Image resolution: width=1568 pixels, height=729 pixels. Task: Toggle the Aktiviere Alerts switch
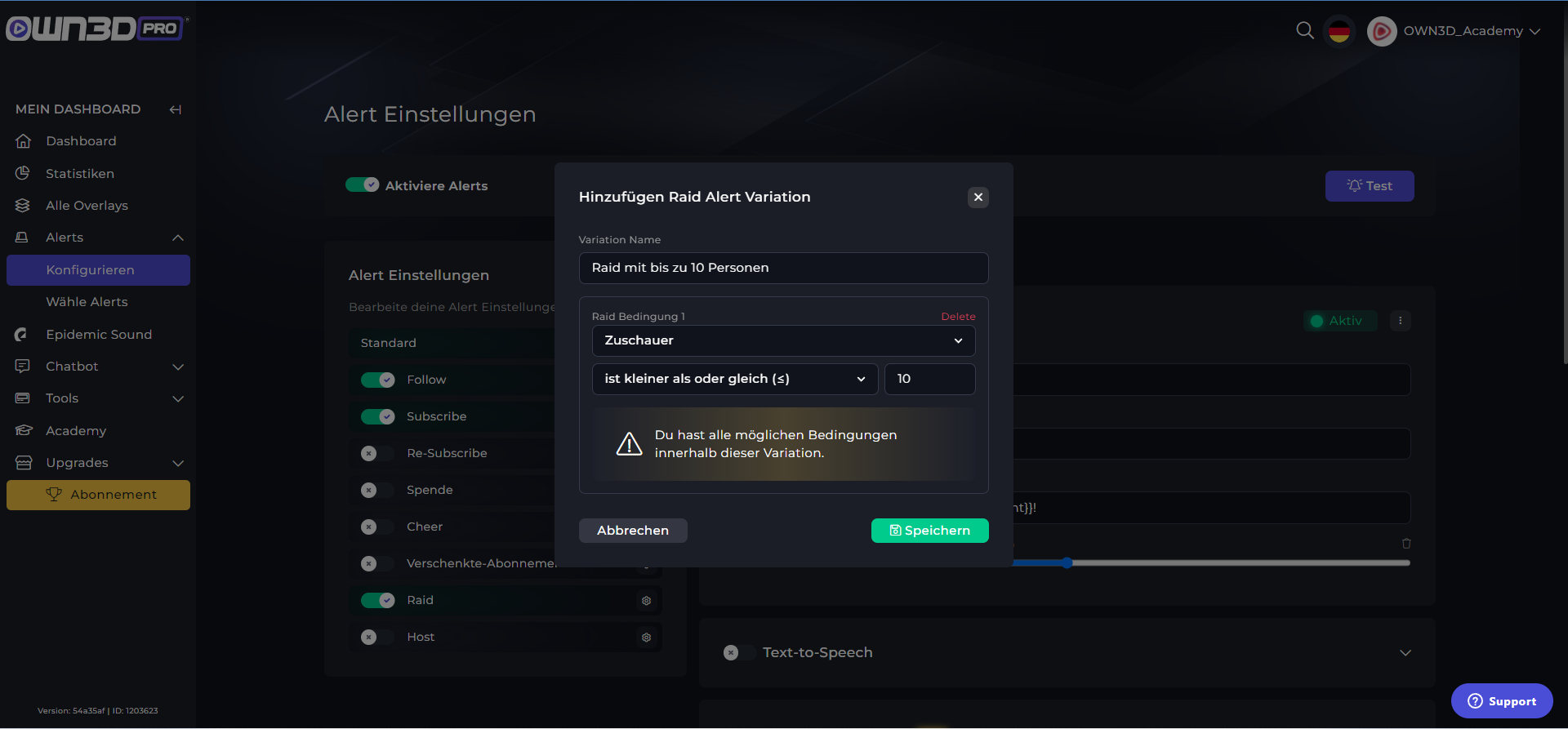pos(362,185)
